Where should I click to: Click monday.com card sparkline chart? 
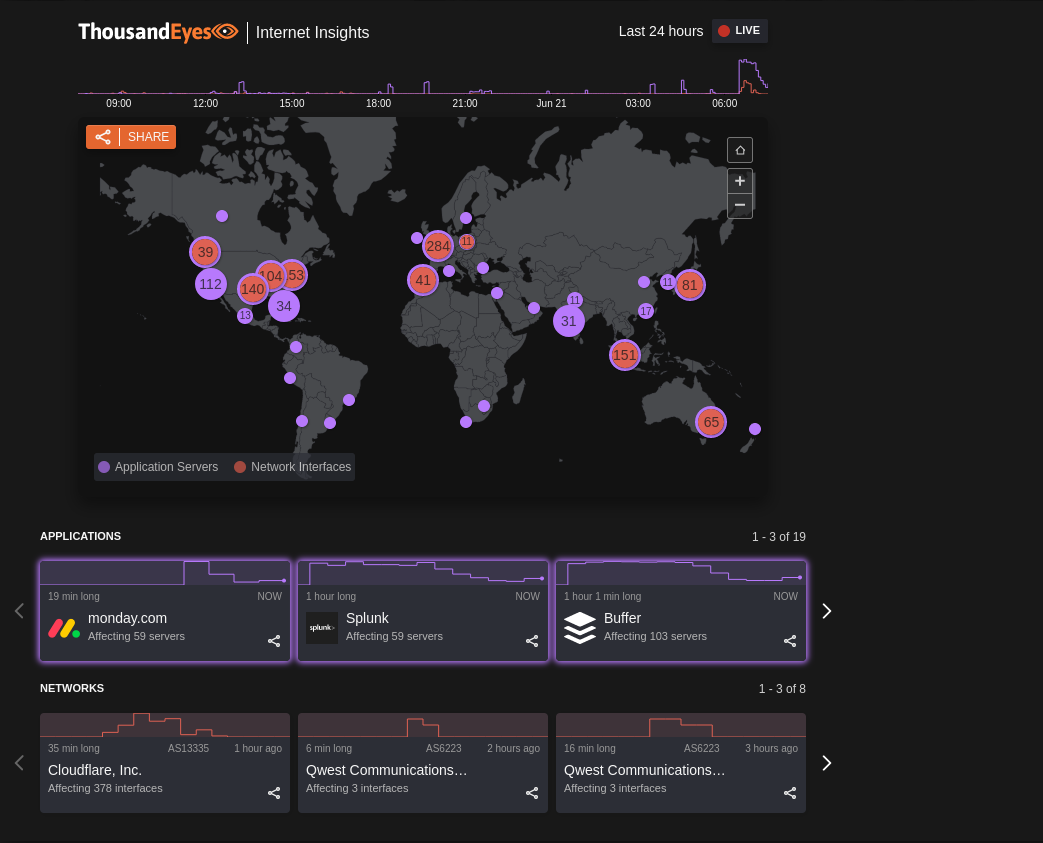coord(165,573)
